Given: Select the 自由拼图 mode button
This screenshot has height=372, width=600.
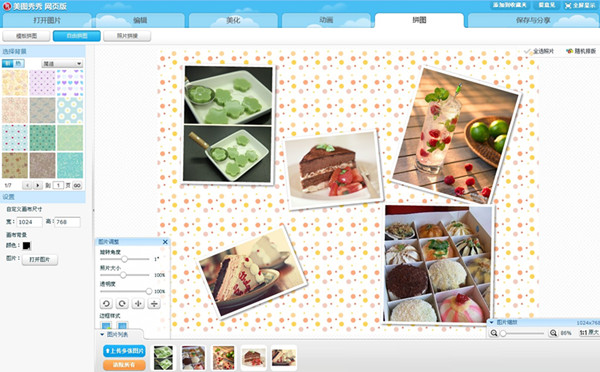Looking at the screenshot, I should pos(77,36).
